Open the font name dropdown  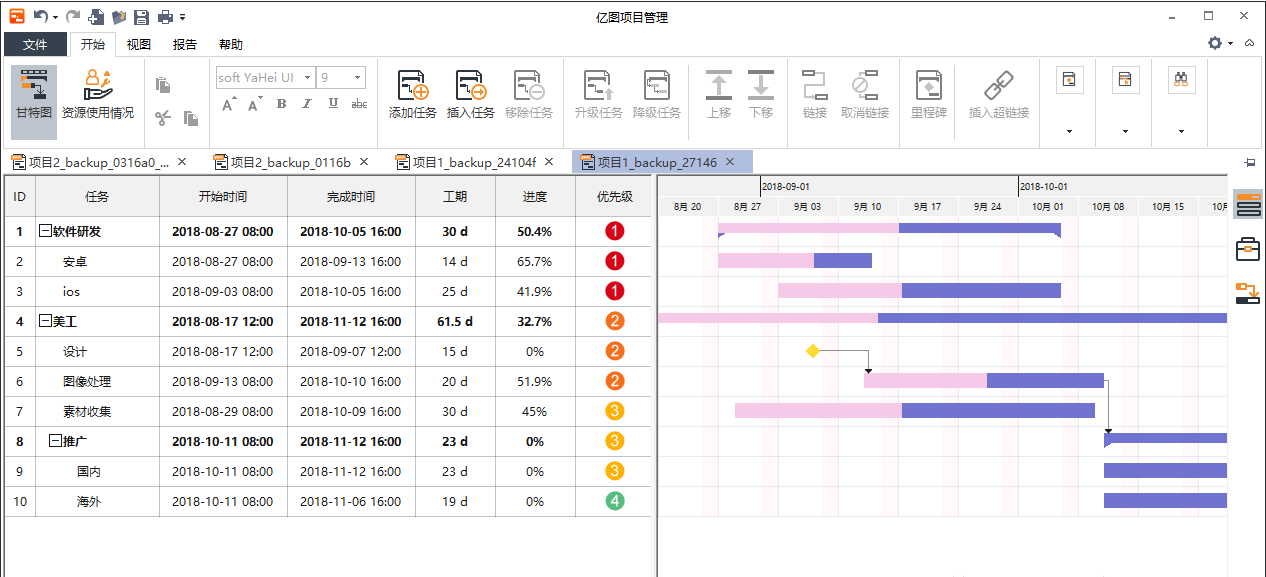(x=307, y=77)
